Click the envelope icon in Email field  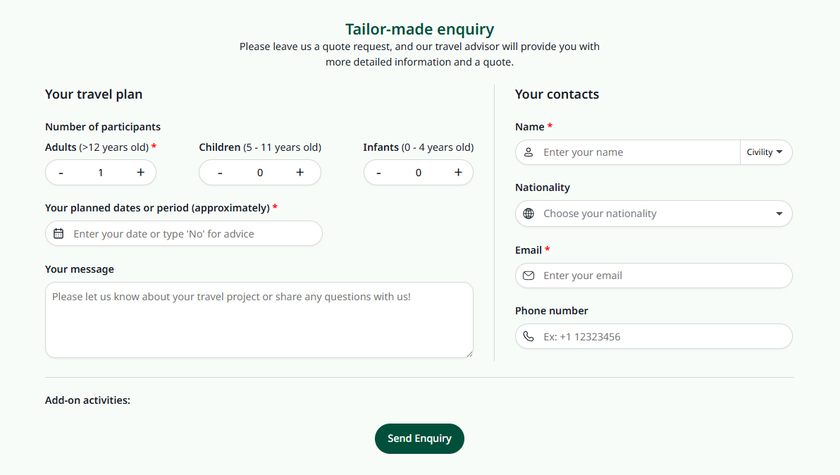(x=528, y=276)
